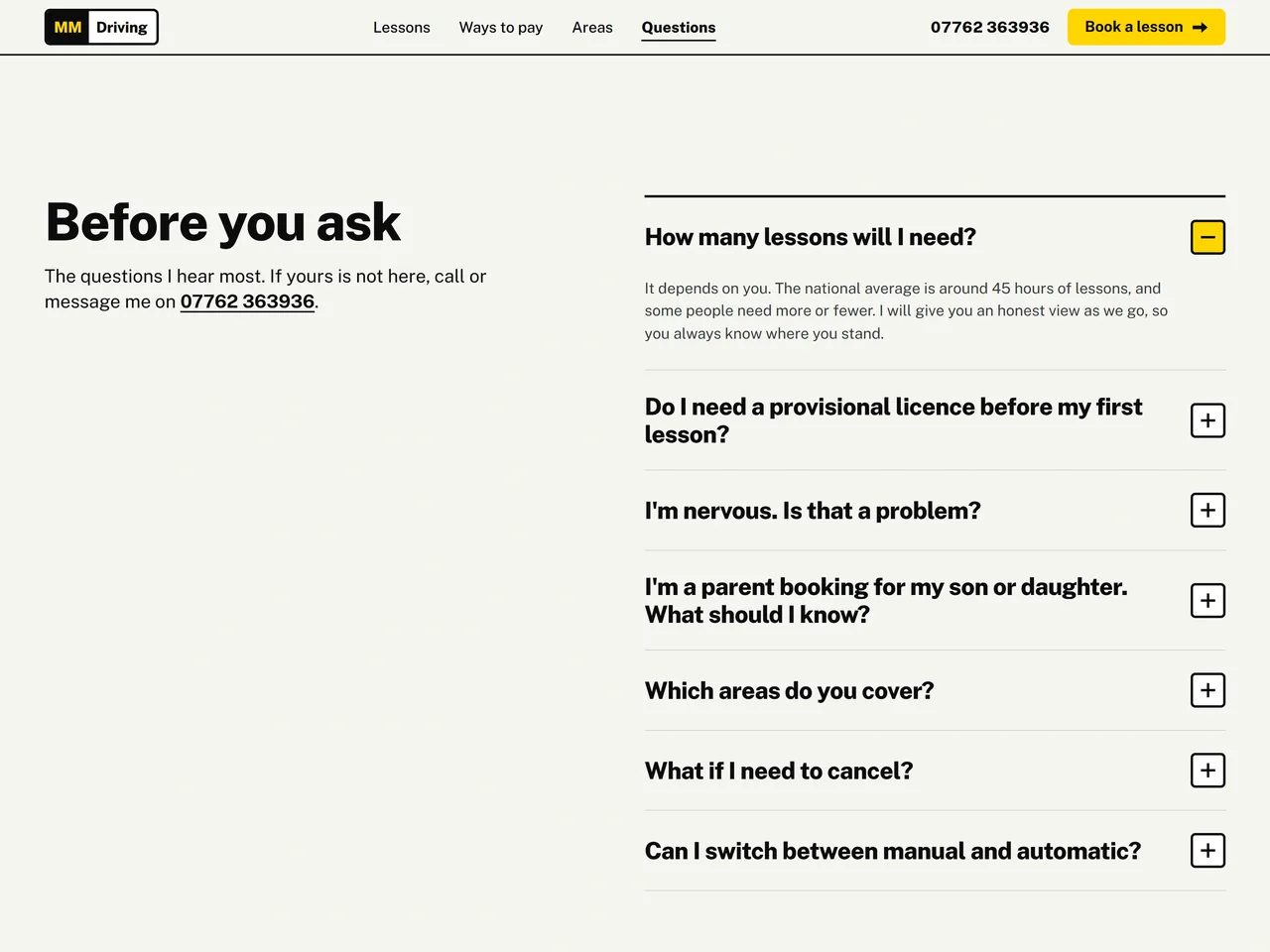Screen dimensions: 1270x952
Task: Click plus icon beside cancel question
Action: [1207, 771]
